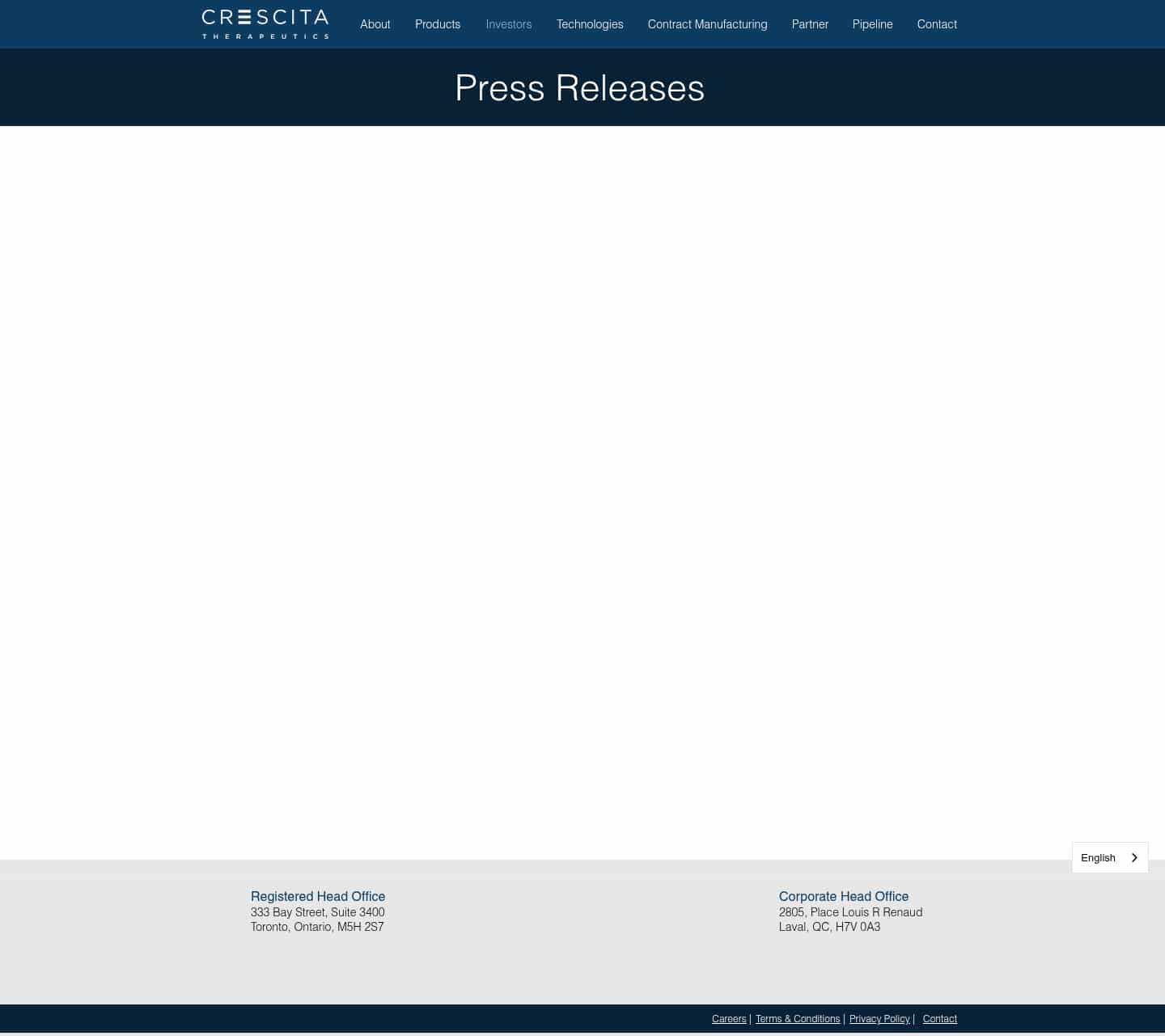1165x1036 pixels.
Task: Open the Privacy Policy
Action: 879,1019
